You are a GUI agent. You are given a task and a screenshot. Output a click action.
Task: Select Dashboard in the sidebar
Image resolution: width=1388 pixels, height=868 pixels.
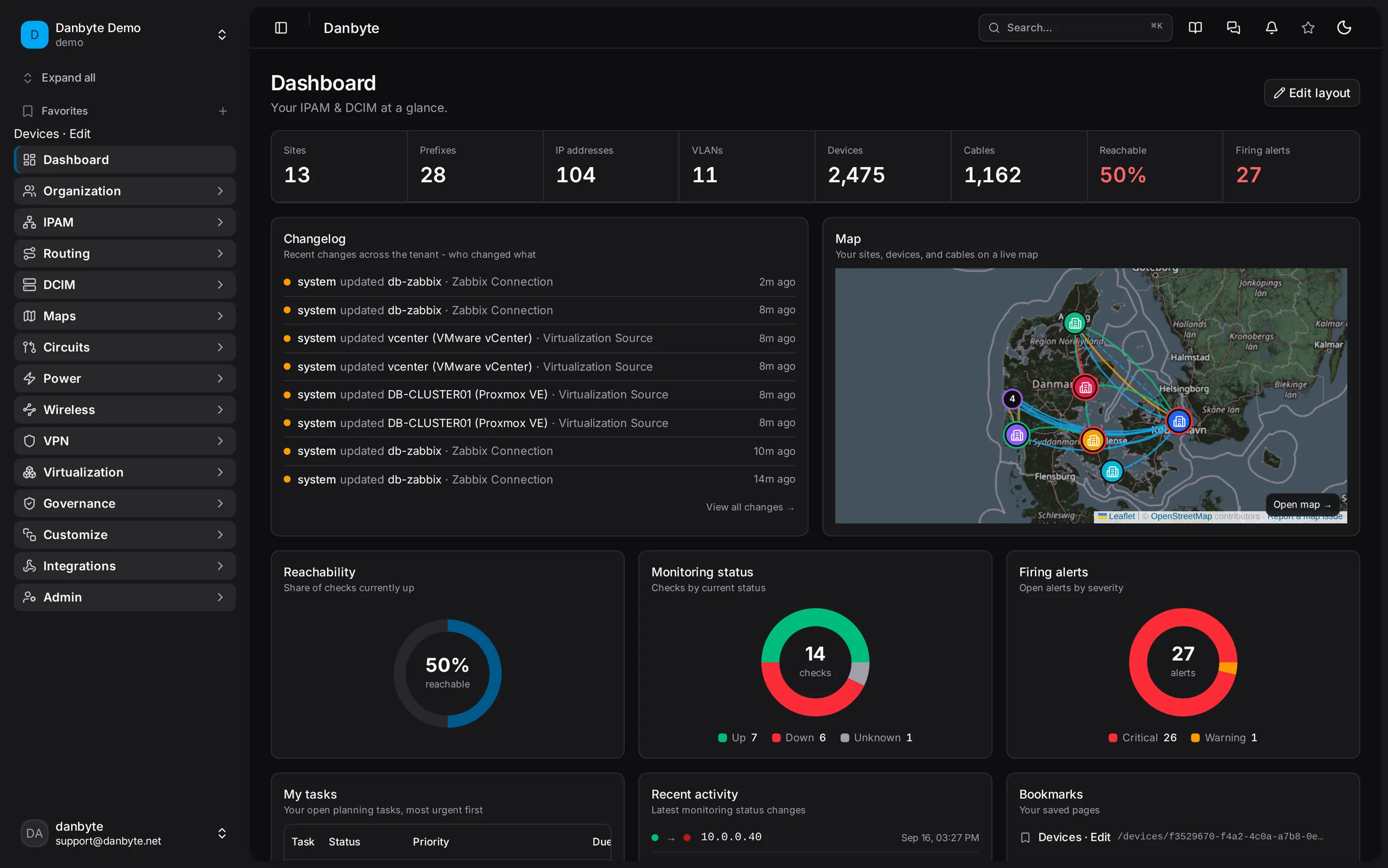pos(124,160)
